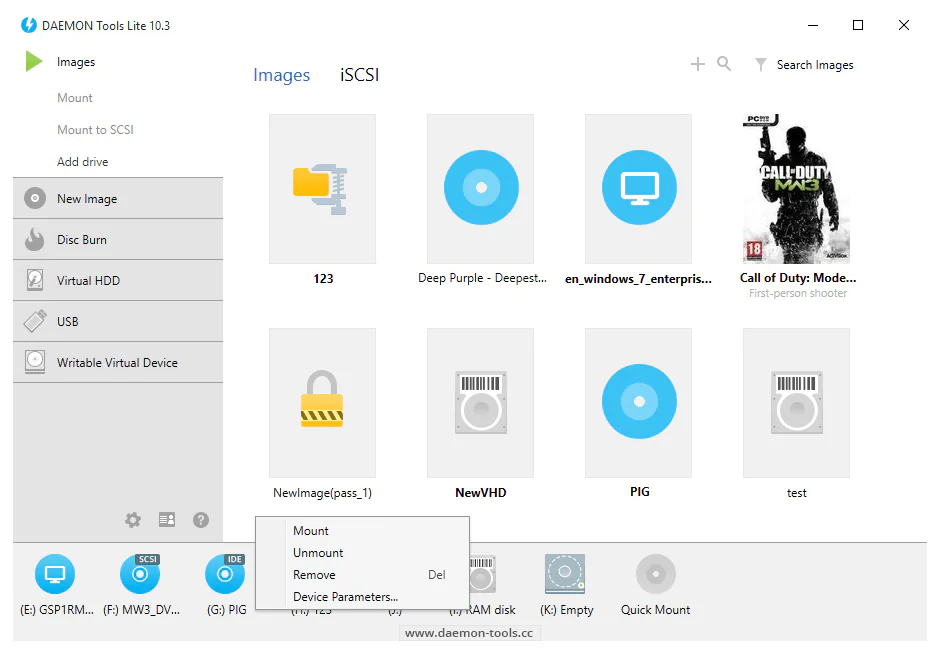Choose Mount from the context menu
This screenshot has width=942, height=649.
311,531
